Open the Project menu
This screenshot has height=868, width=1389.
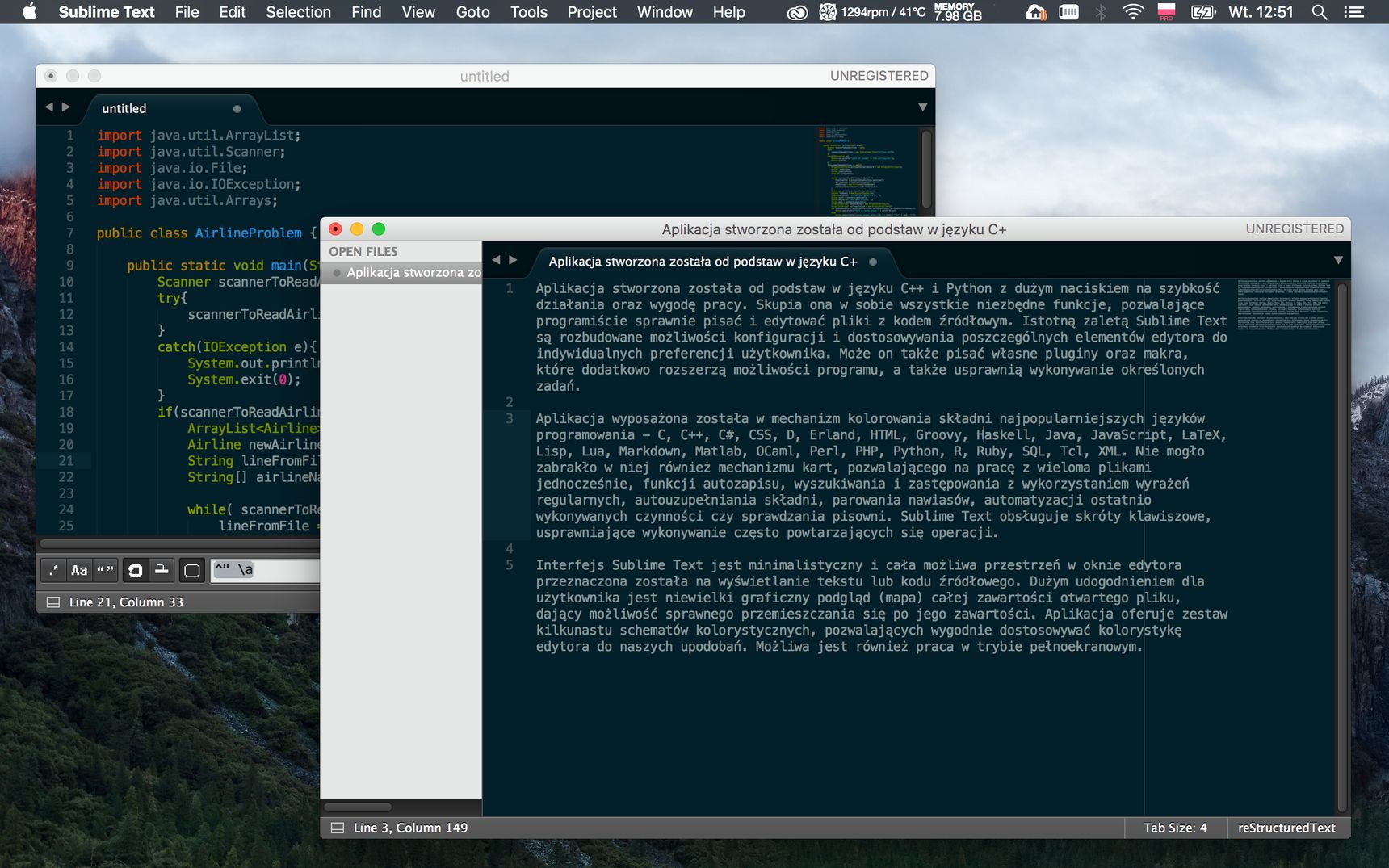(x=592, y=12)
